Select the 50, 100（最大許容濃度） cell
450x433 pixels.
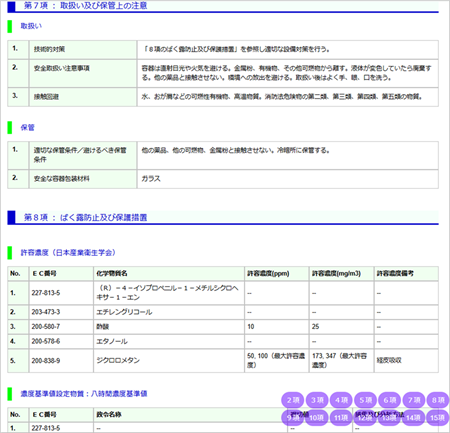pyautogui.click(x=276, y=360)
